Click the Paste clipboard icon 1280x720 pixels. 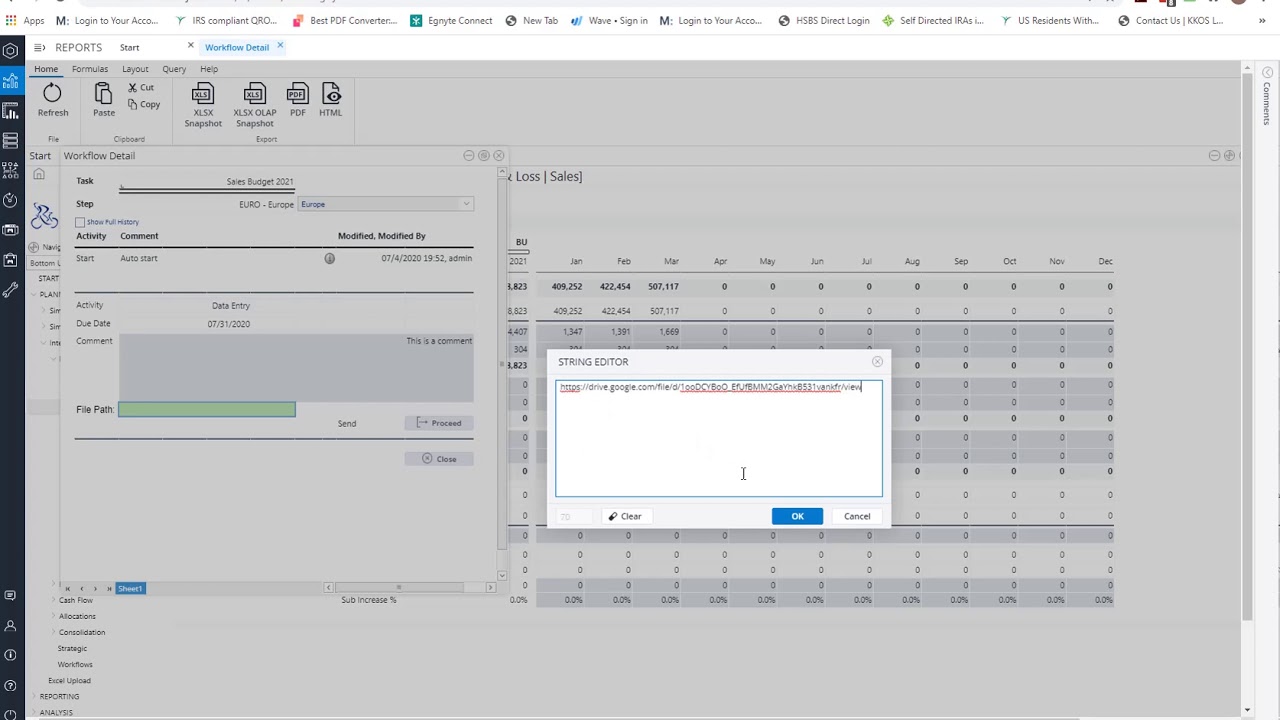pyautogui.click(x=103, y=94)
